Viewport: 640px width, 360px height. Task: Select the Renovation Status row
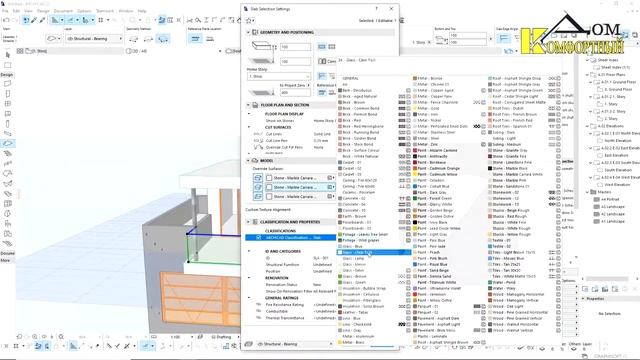click(x=294, y=284)
